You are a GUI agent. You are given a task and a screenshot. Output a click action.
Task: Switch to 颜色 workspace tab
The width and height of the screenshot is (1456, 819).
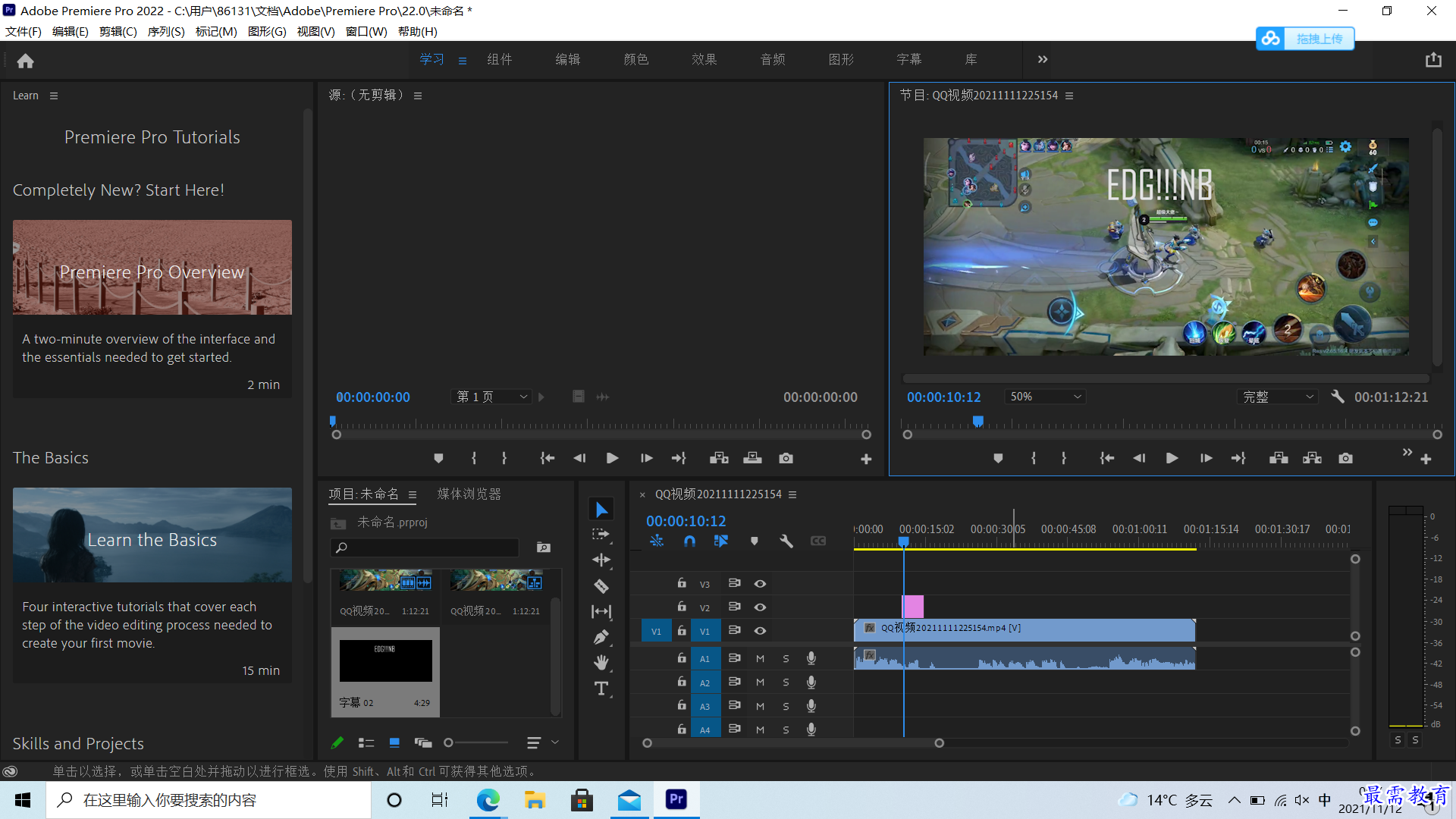pyautogui.click(x=636, y=59)
